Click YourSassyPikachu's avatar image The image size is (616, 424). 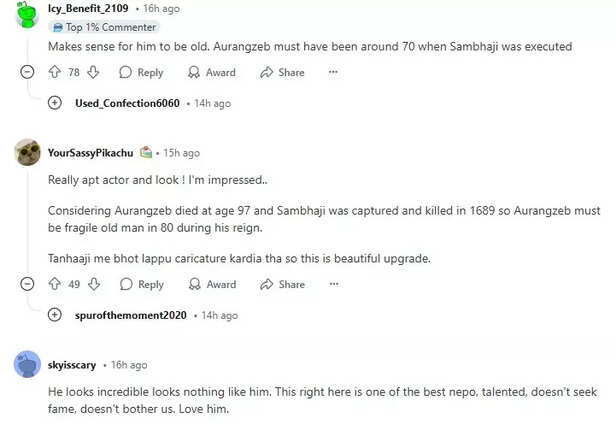(x=27, y=152)
